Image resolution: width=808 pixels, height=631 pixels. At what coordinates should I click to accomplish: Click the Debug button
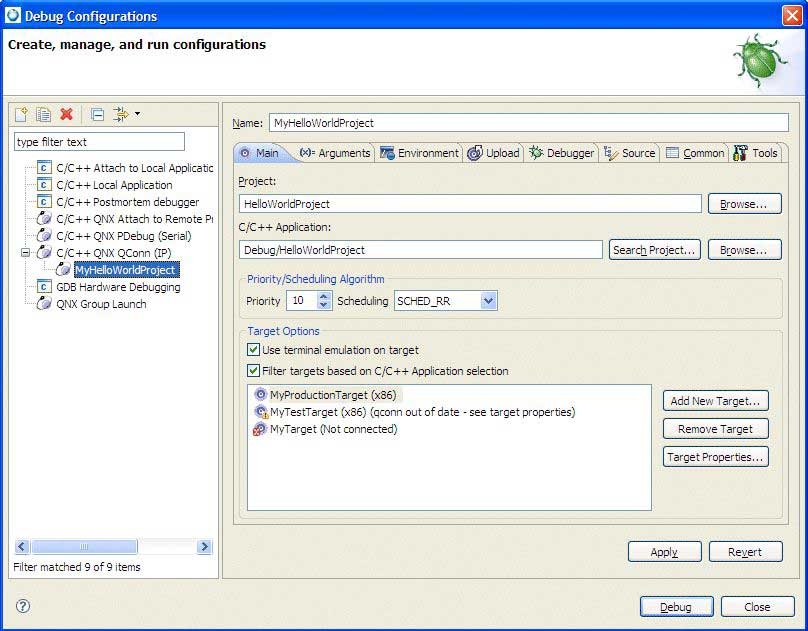676,606
